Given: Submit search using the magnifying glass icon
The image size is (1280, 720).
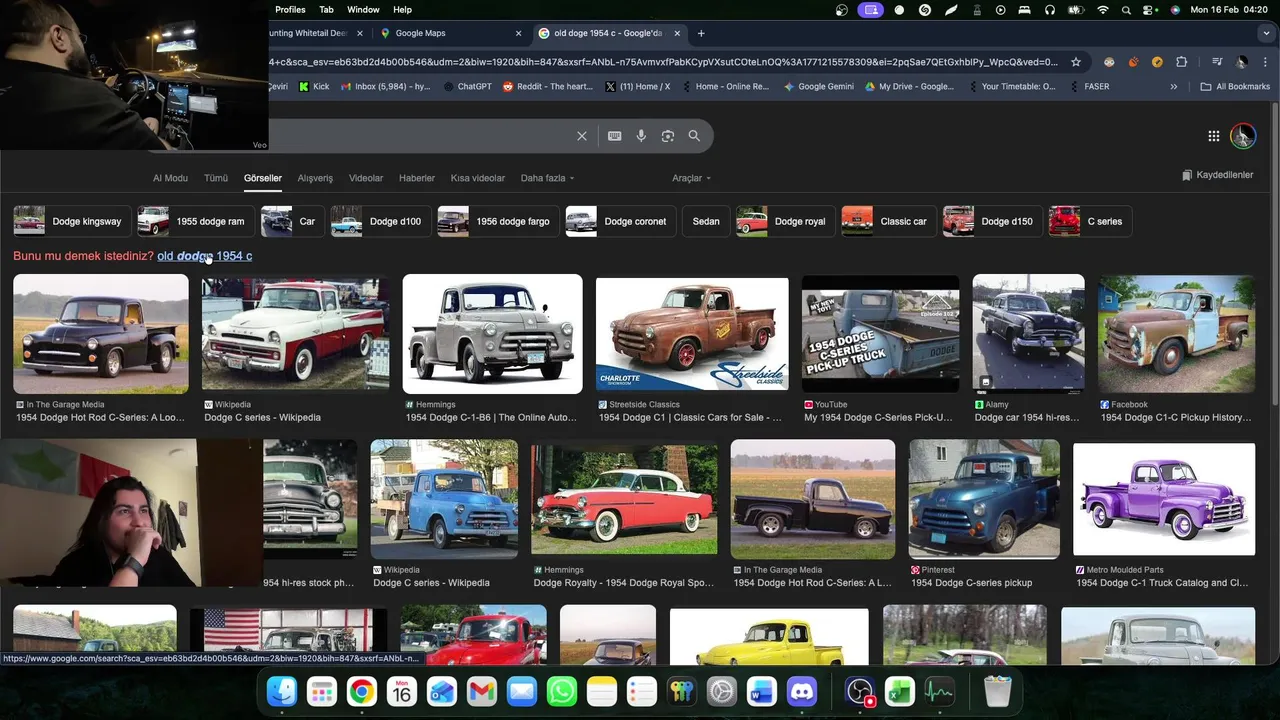Looking at the screenshot, I should tap(694, 136).
